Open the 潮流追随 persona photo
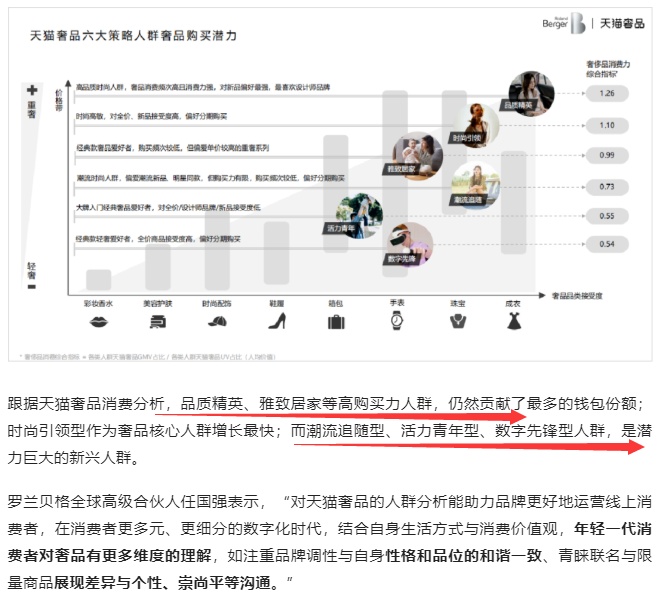Image resolution: width=662 pixels, height=602 pixels. tap(476, 185)
